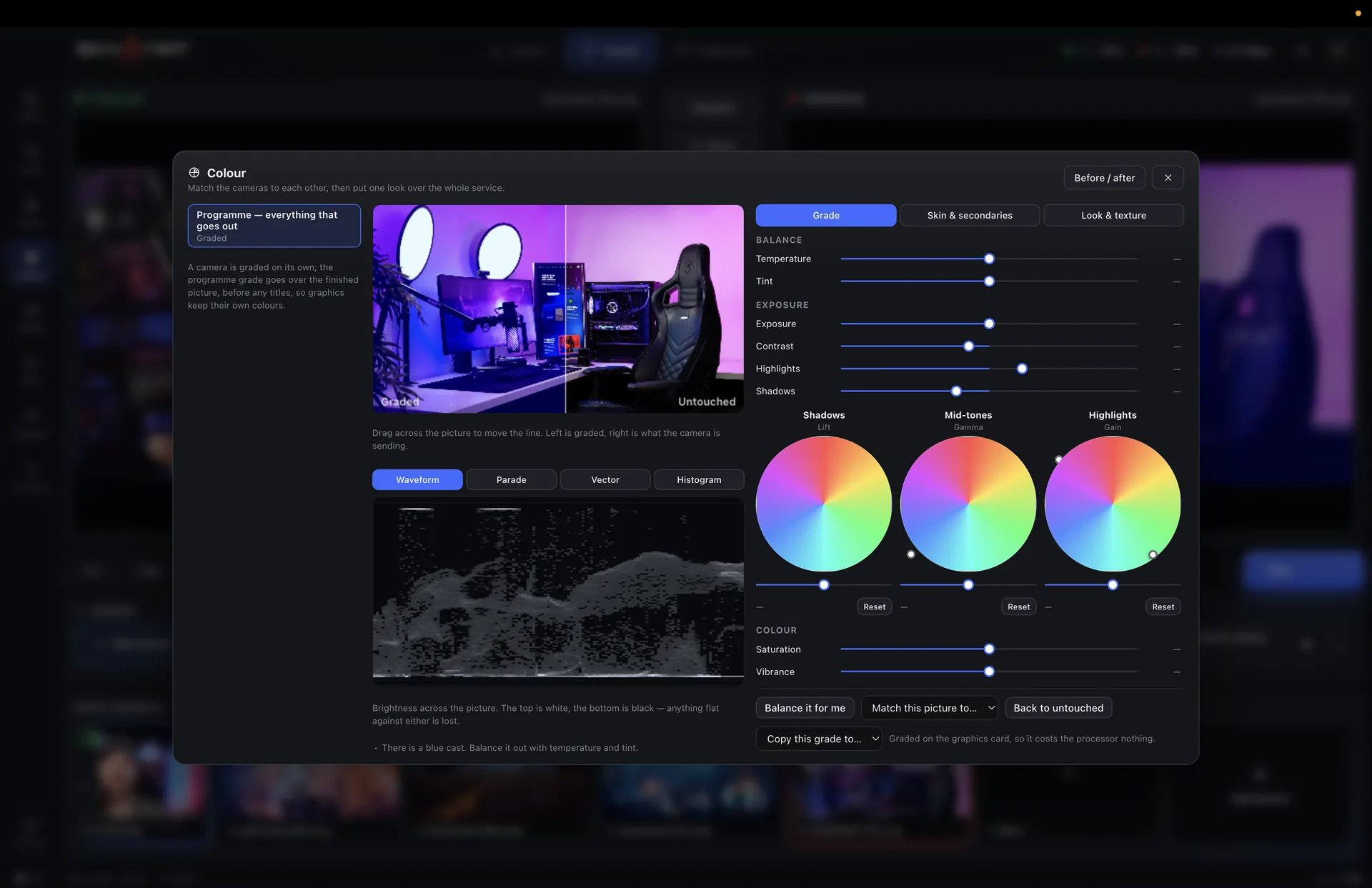The width and height of the screenshot is (1372, 888).
Task: Click the Shadows Lift colour wheel
Action: [x=823, y=504]
